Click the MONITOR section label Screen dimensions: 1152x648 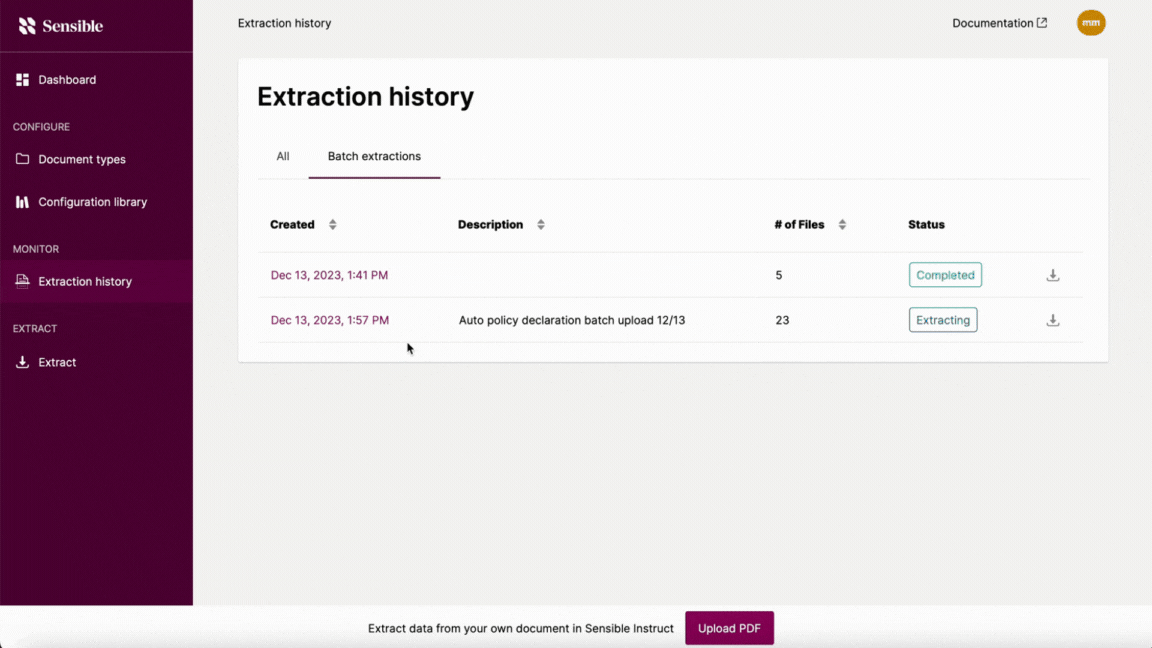[x=35, y=249]
